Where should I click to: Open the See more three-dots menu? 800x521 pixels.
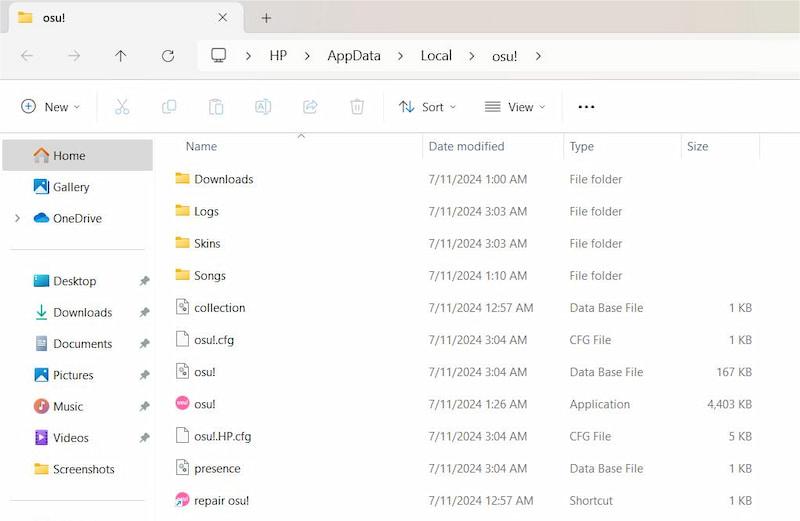point(586,107)
